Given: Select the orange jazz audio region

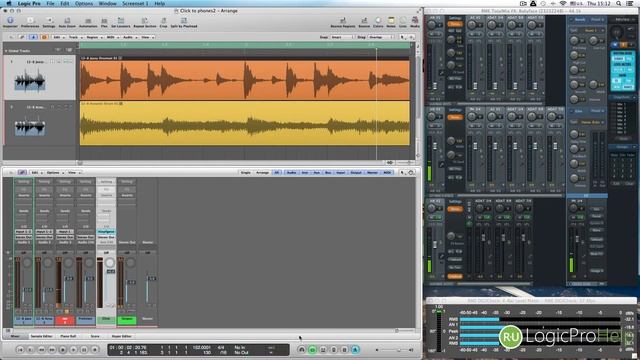Looking at the screenshot, I should (x=245, y=78).
